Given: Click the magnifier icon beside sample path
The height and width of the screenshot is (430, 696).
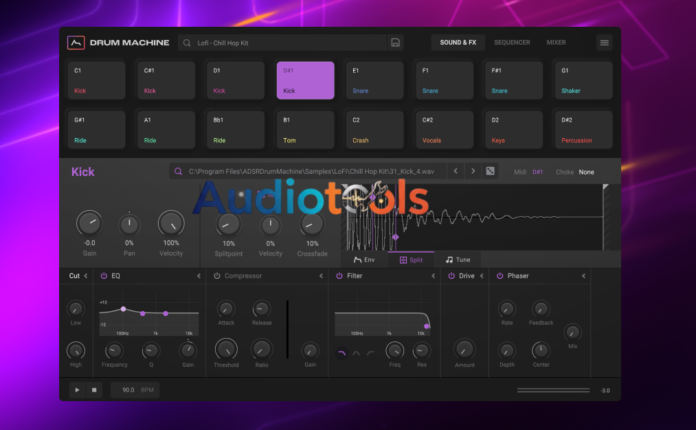Looking at the screenshot, I should coord(179,172).
